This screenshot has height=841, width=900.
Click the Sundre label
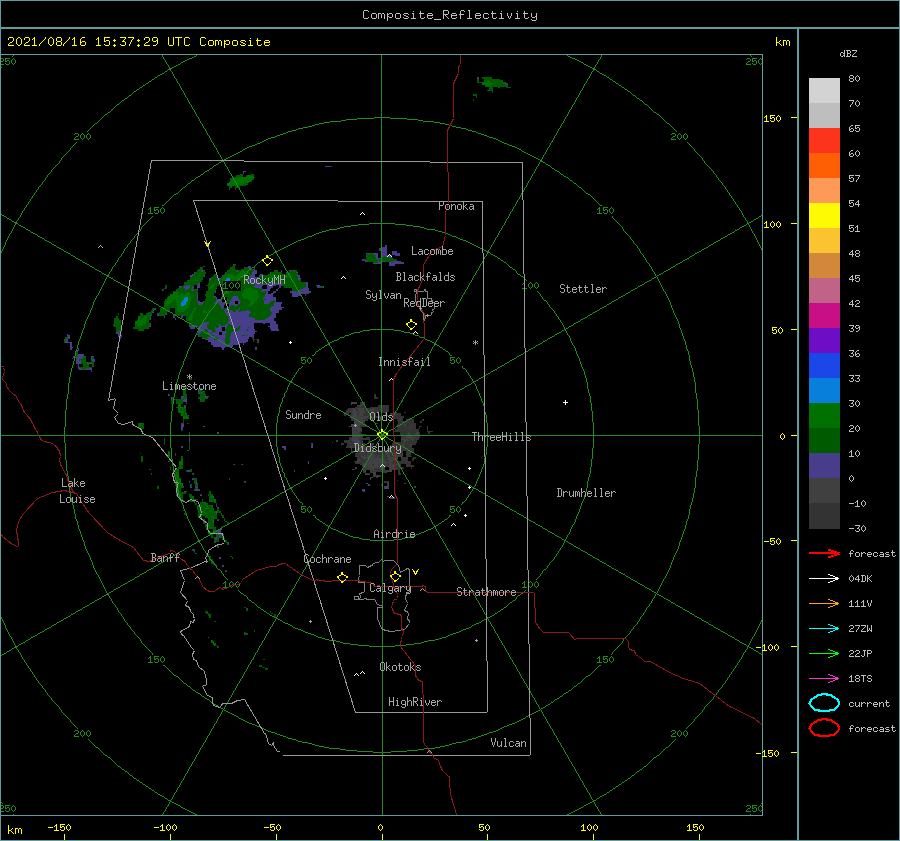pos(303,415)
